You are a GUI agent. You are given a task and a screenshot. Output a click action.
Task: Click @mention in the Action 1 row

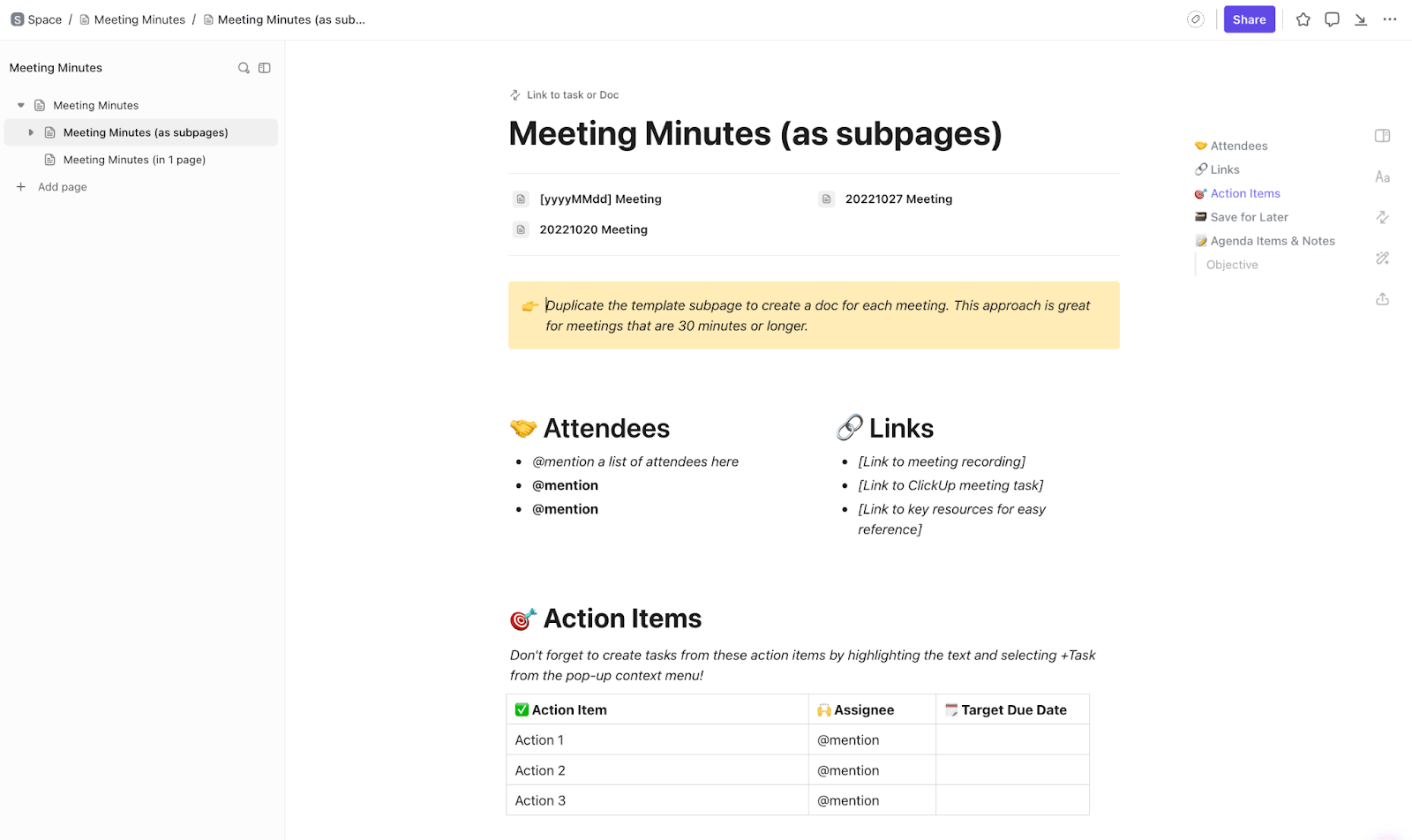(x=848, y=740)
